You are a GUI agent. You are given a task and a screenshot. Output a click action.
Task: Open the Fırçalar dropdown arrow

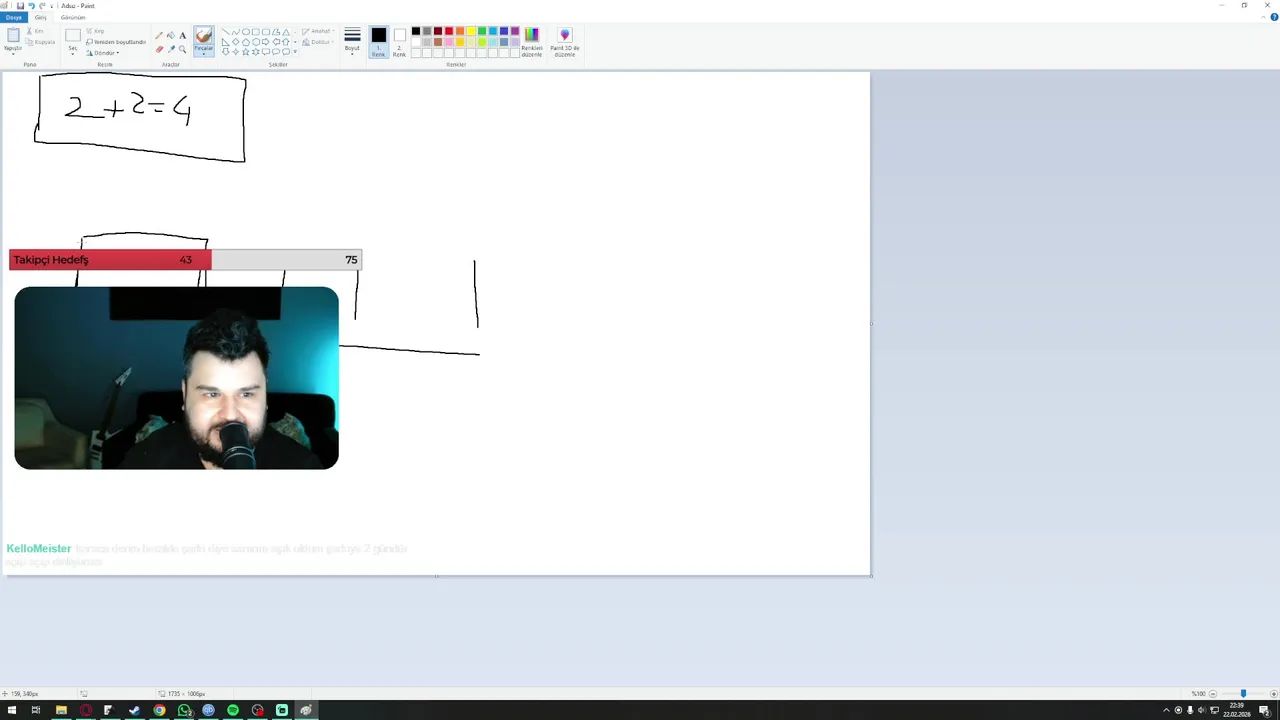pyautogui.click(x=204, y=54)
